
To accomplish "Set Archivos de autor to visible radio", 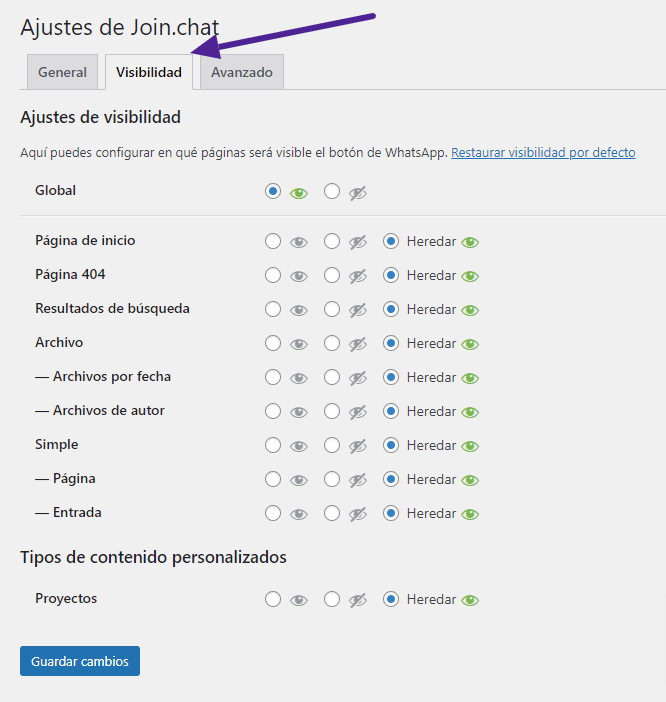I will tap(273, 411).
